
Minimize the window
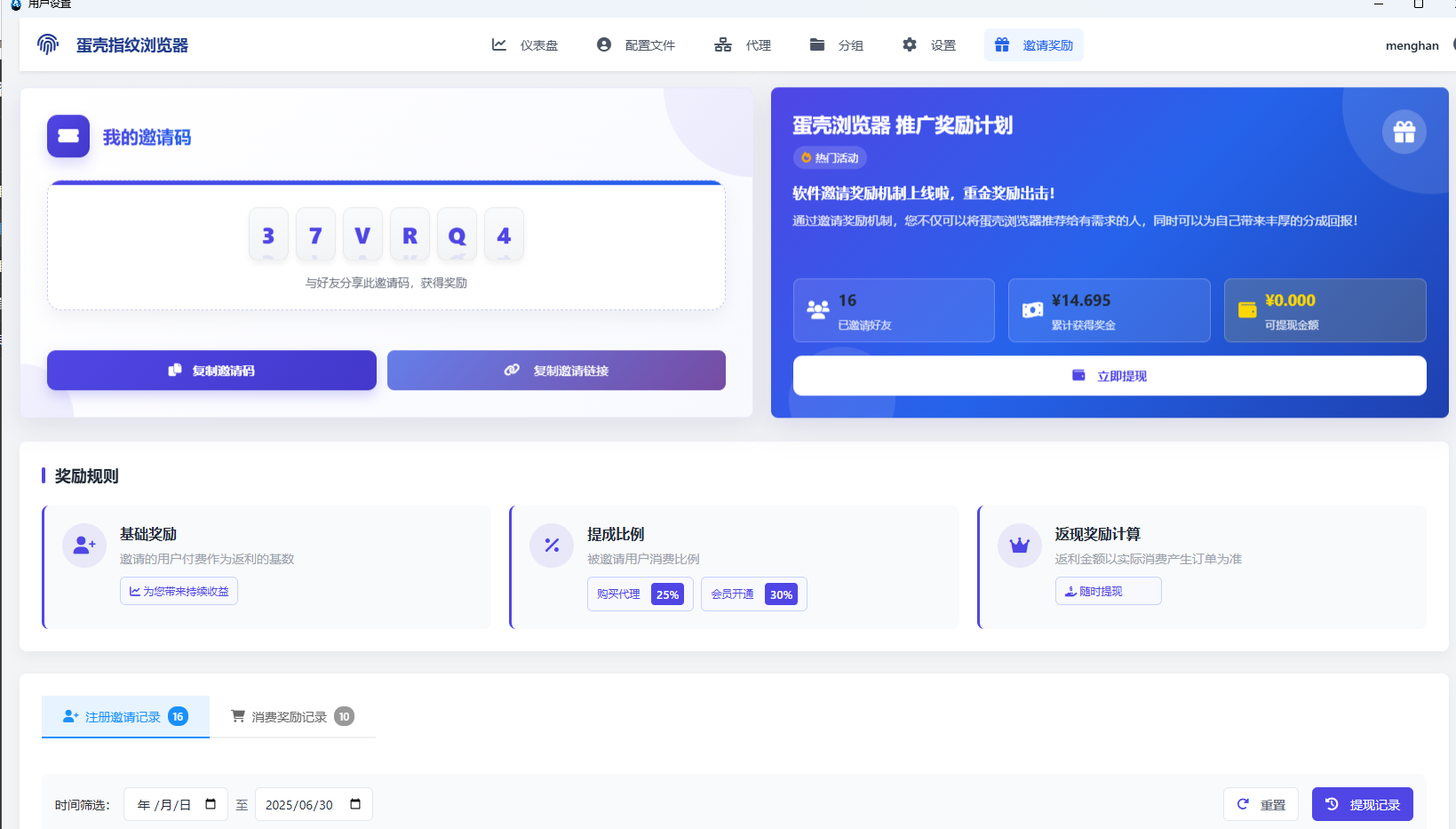coord(1379,4)
